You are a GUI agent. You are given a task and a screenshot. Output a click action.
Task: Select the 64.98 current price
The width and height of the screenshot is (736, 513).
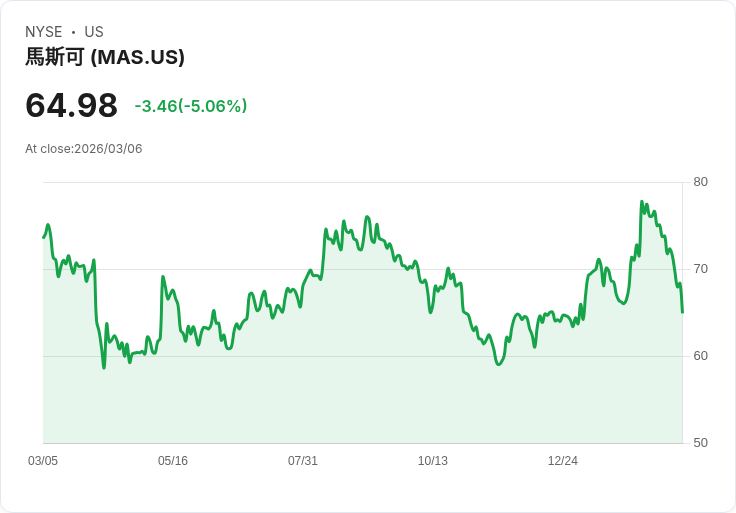[x=71, y=105]
